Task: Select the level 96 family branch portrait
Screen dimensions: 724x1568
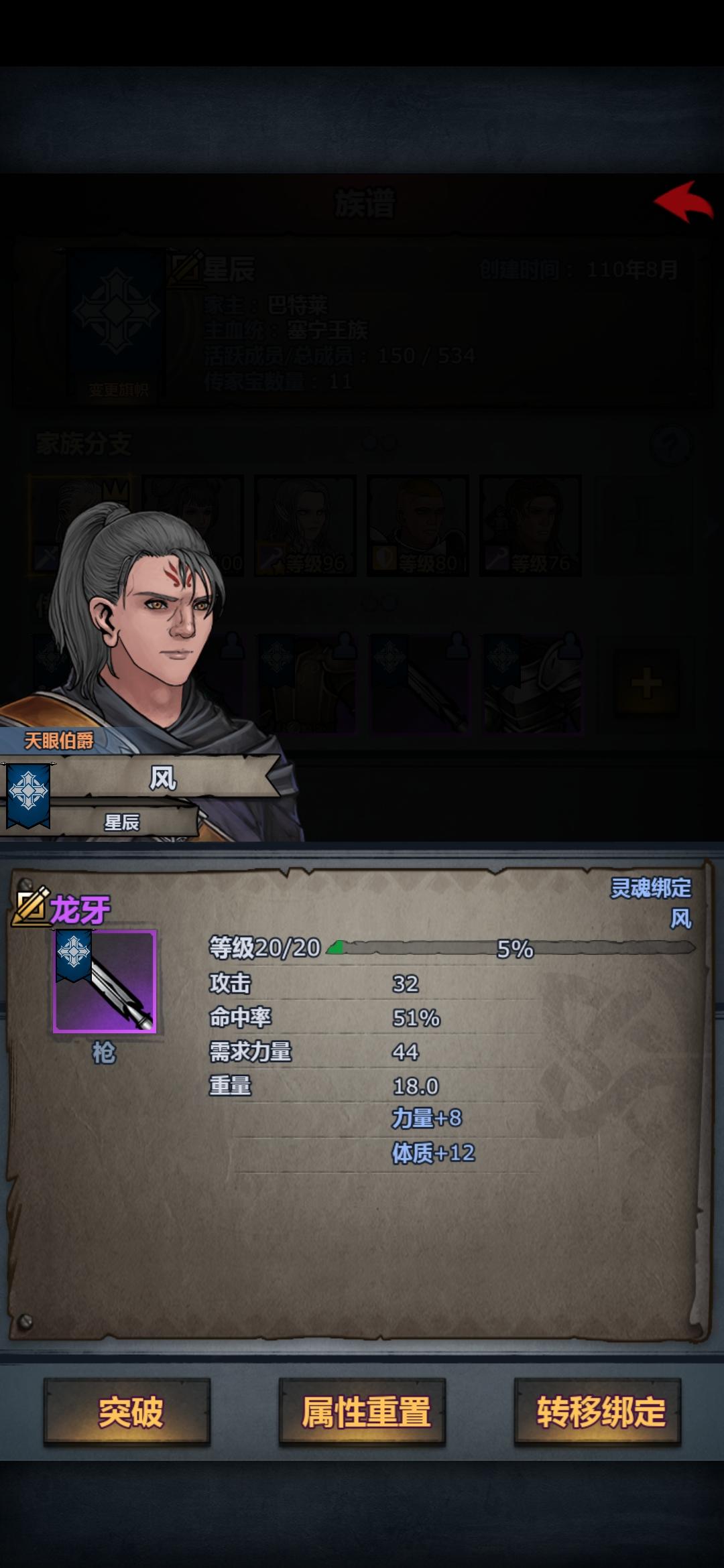Action: (x=305, y=525)
